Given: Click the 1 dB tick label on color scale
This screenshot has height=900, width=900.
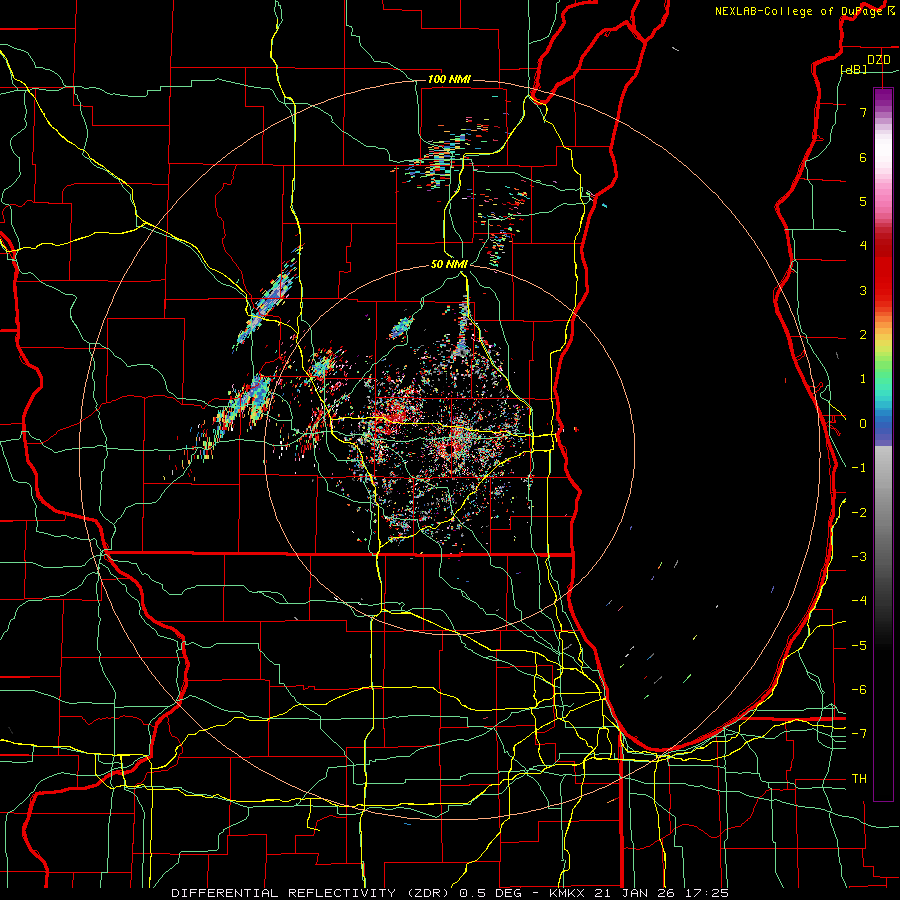Looking at the screenshot, I should coord(863,379).
